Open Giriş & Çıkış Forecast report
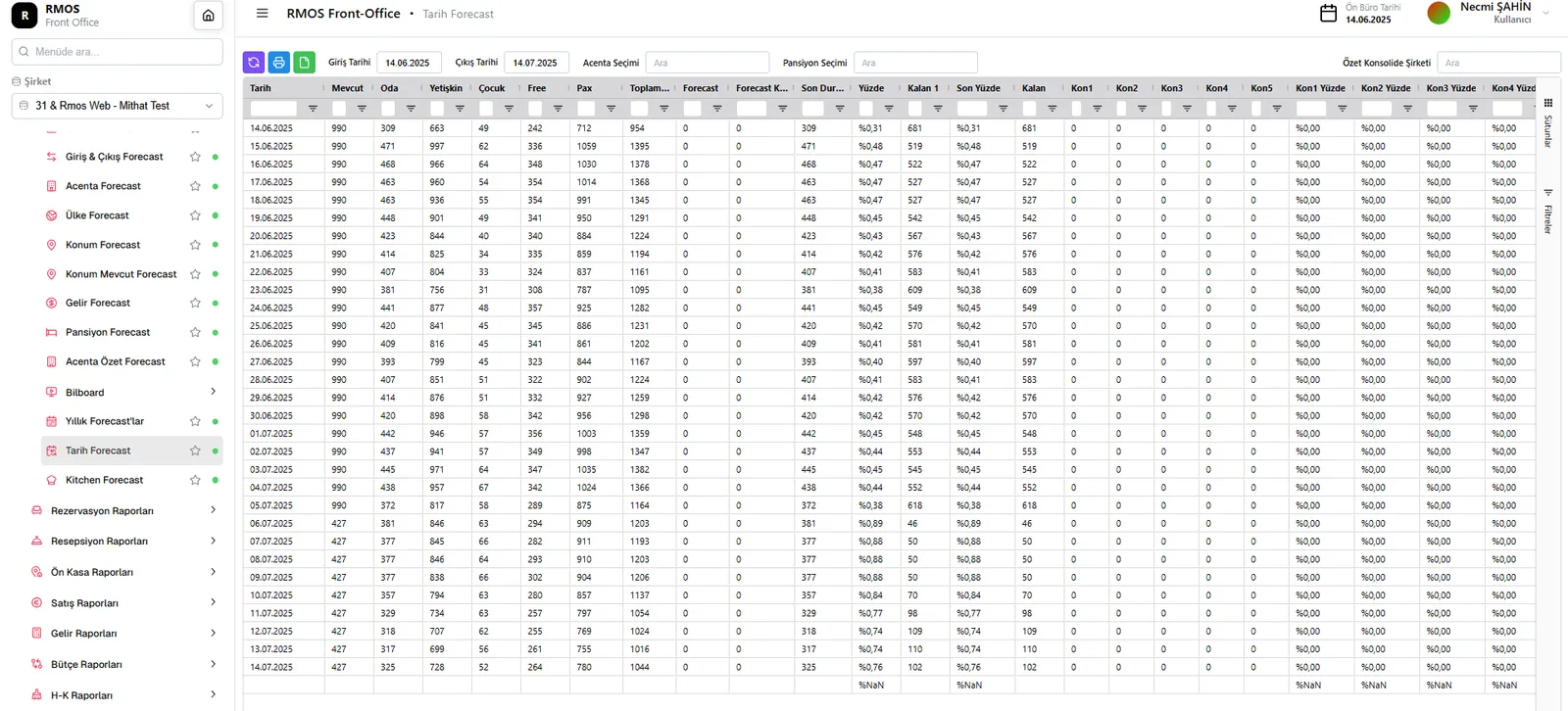The image size is (1568, 711). pos(114,157)
